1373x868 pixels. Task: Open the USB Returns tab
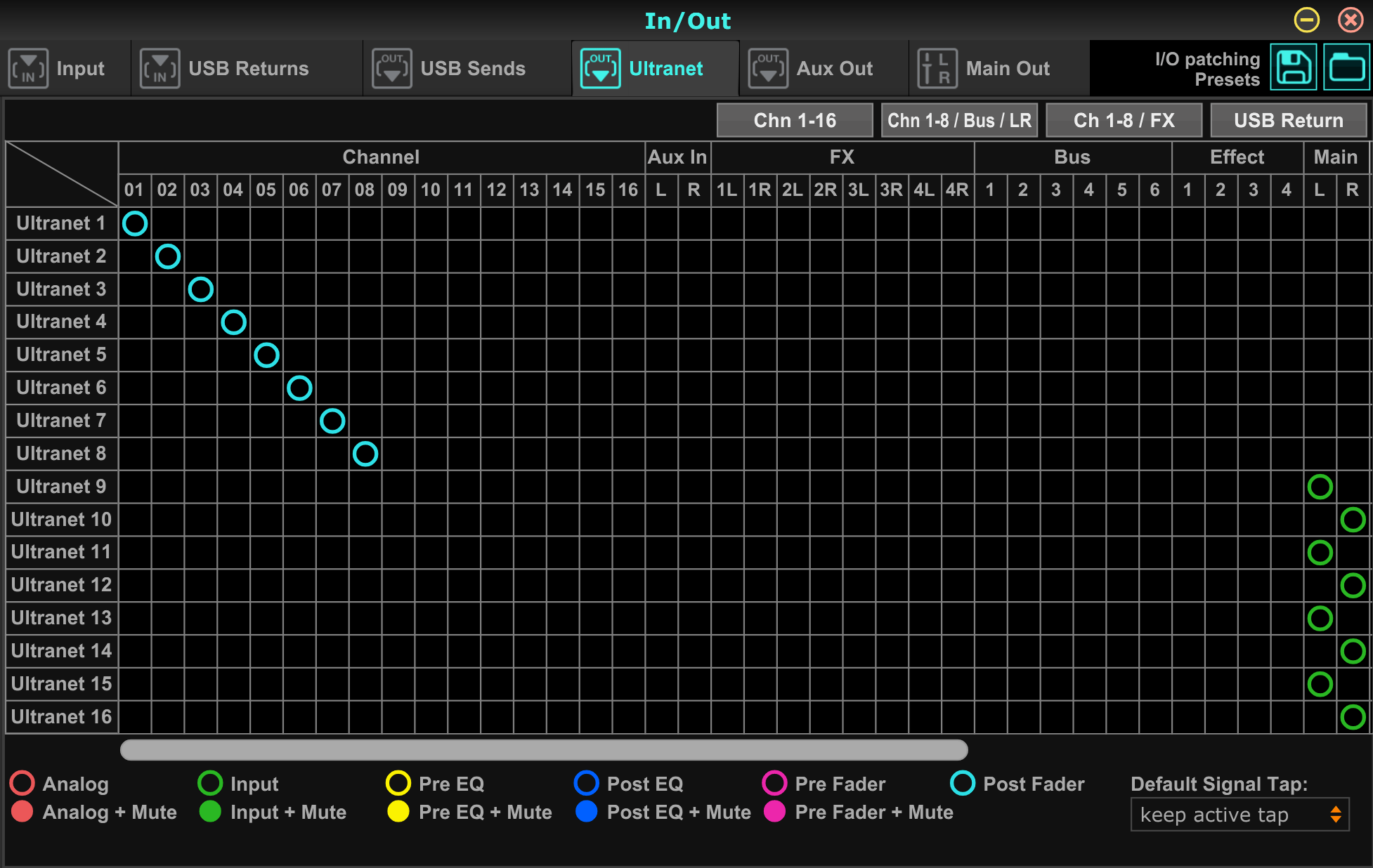point(247,69)
